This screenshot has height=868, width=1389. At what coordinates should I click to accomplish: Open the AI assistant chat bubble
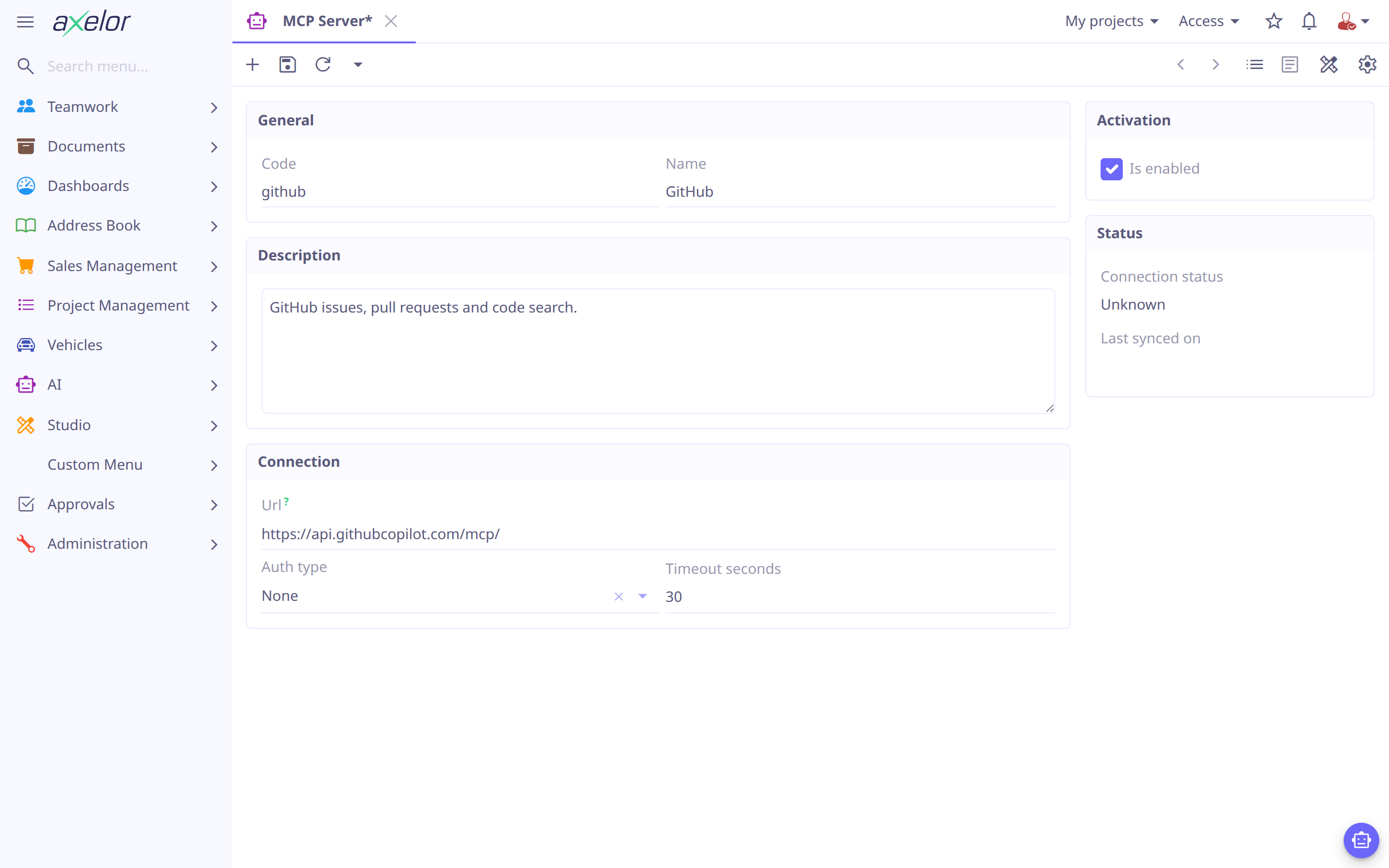[1361, 841]
